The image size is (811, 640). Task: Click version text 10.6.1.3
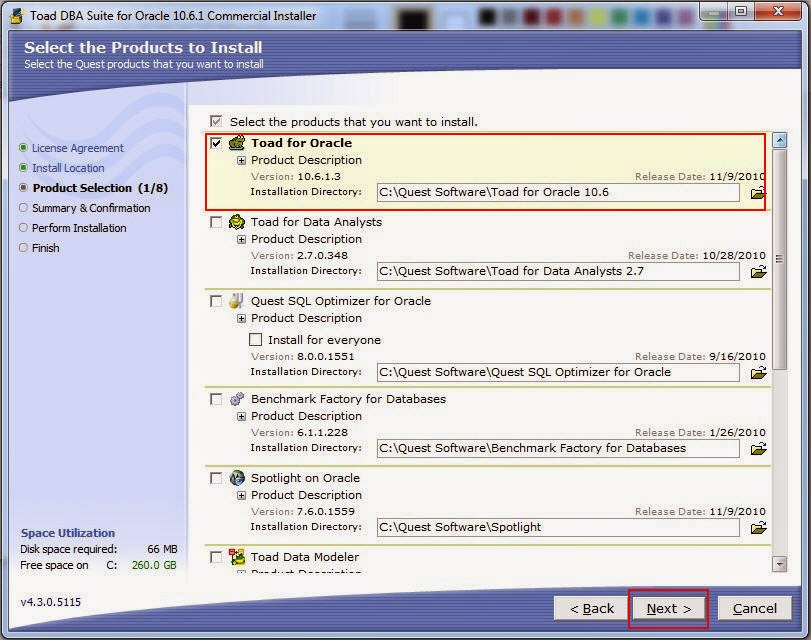point(319,177)
